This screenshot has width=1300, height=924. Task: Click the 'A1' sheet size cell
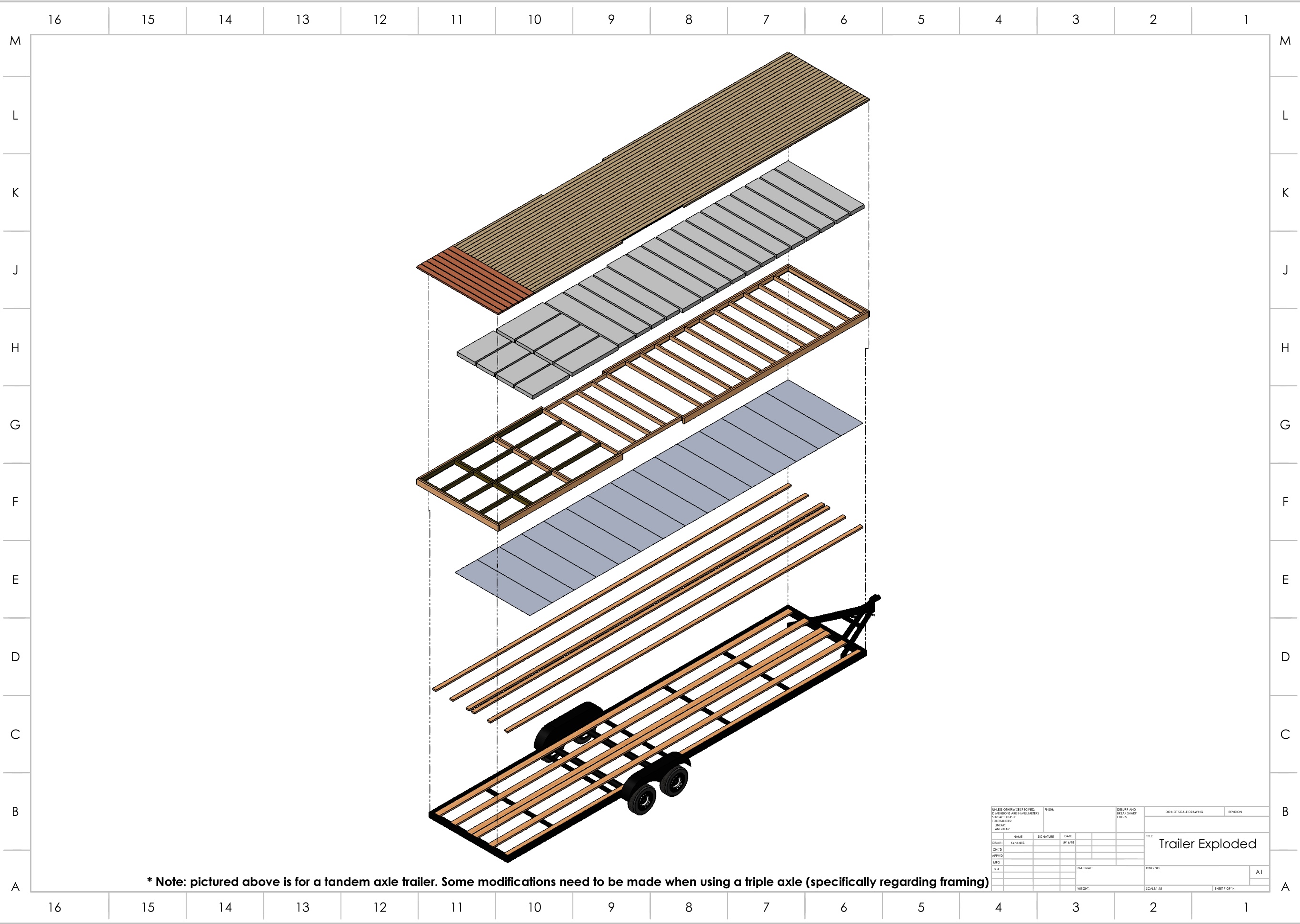click(1259, 872)
